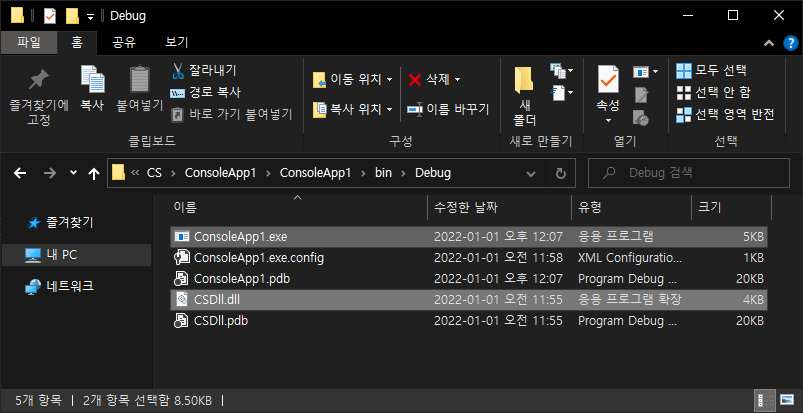
Task: Click 선택 영역 반전 (Invert selection)
Action: coord(724,114)
